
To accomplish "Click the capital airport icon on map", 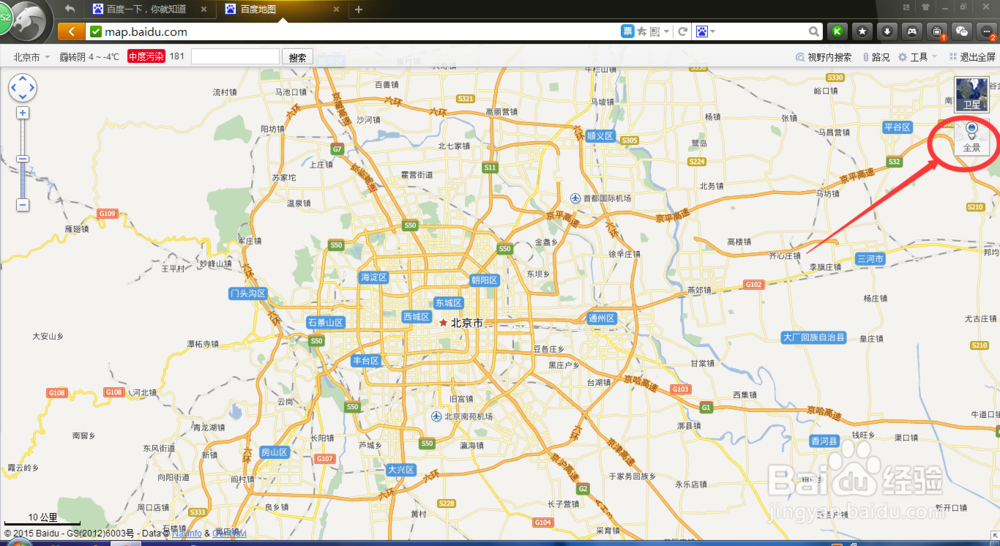I will (575, 198).
